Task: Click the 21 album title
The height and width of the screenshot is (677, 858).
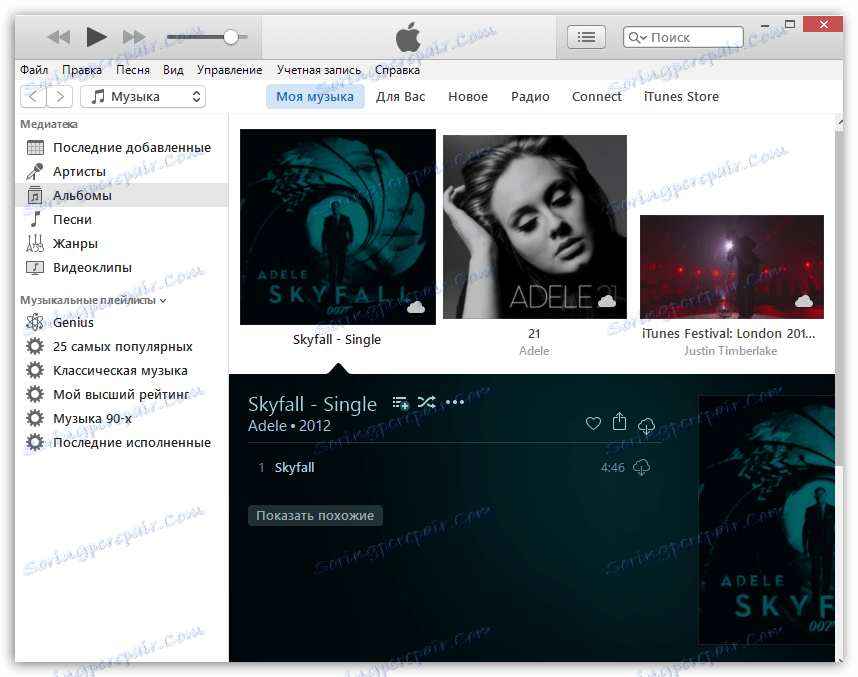Action: [x=534, y=334]
